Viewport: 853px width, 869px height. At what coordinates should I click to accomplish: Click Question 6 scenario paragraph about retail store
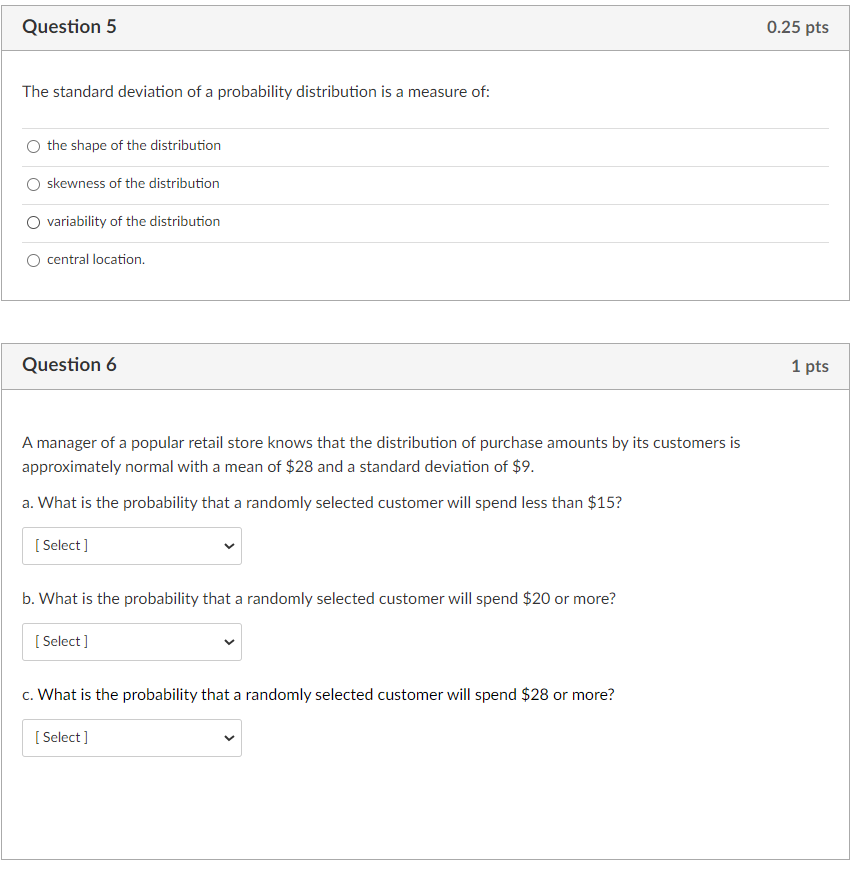[380, 453]
